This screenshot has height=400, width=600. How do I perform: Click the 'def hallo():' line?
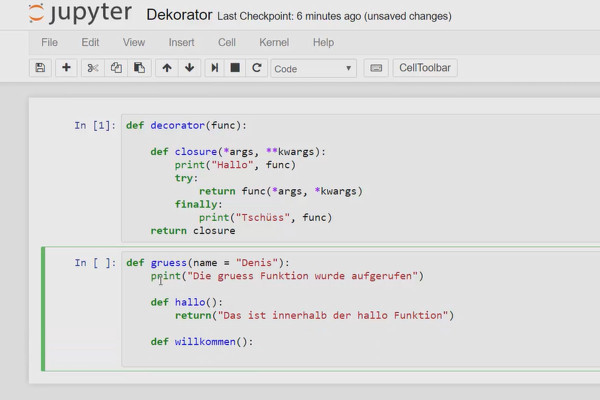coord(186,302)
